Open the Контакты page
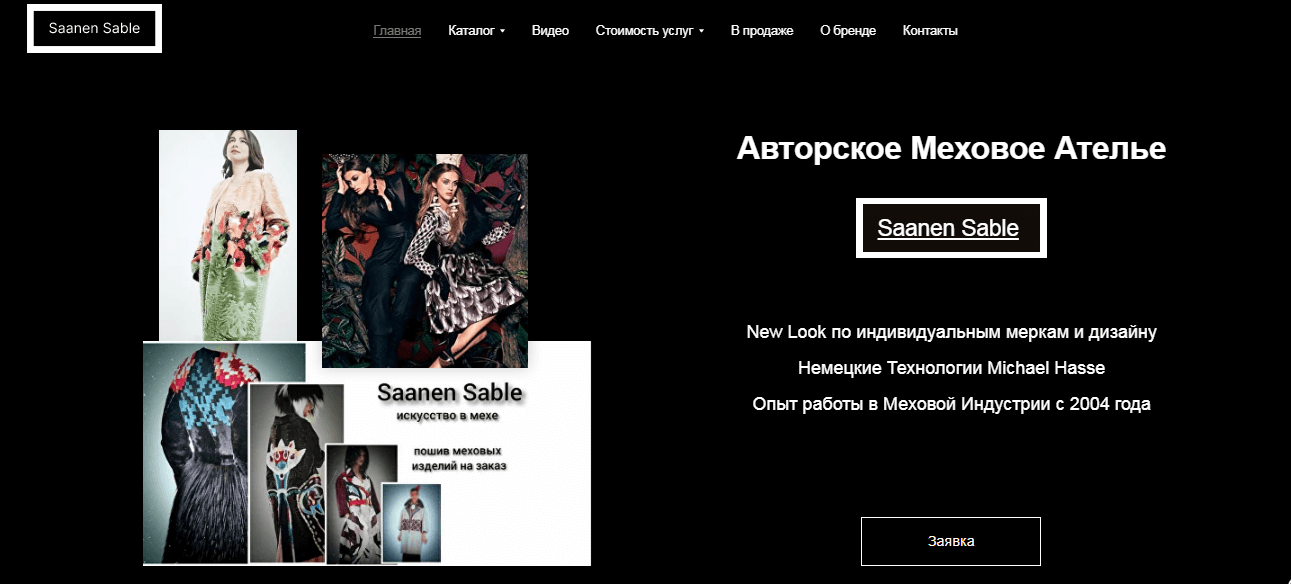The height and width of the screenshot is (584, 1291). click(x=930, y=31)
